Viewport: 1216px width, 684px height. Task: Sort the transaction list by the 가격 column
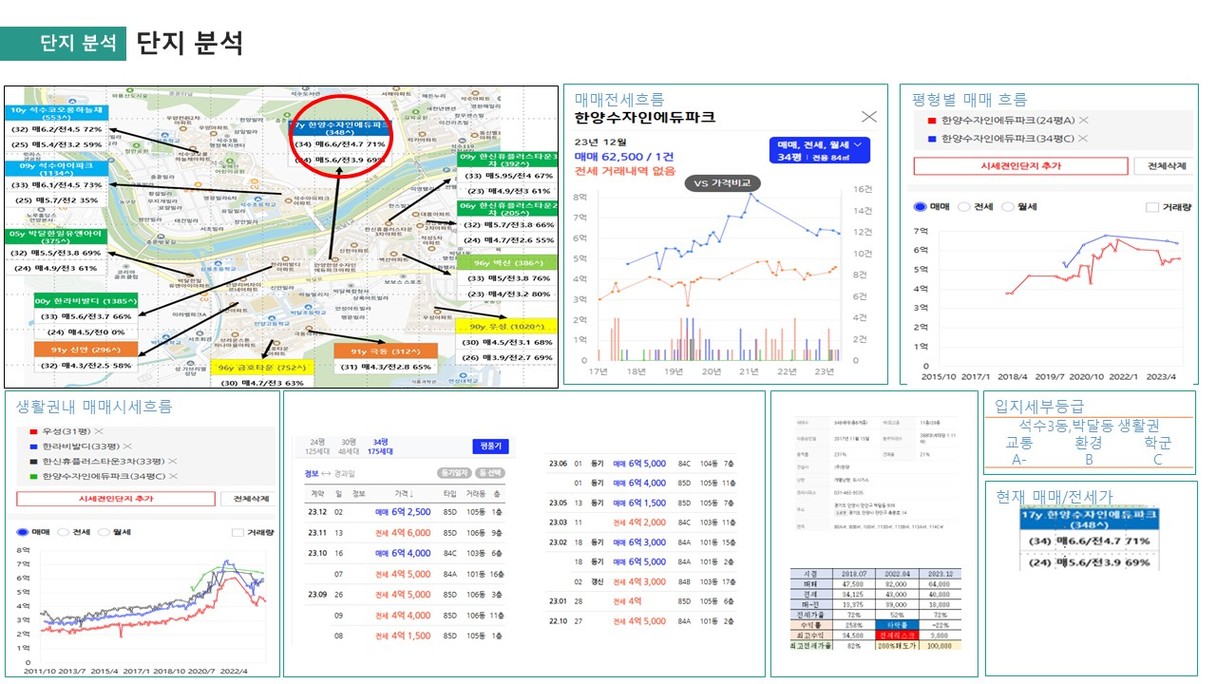(x=402, y=492)
